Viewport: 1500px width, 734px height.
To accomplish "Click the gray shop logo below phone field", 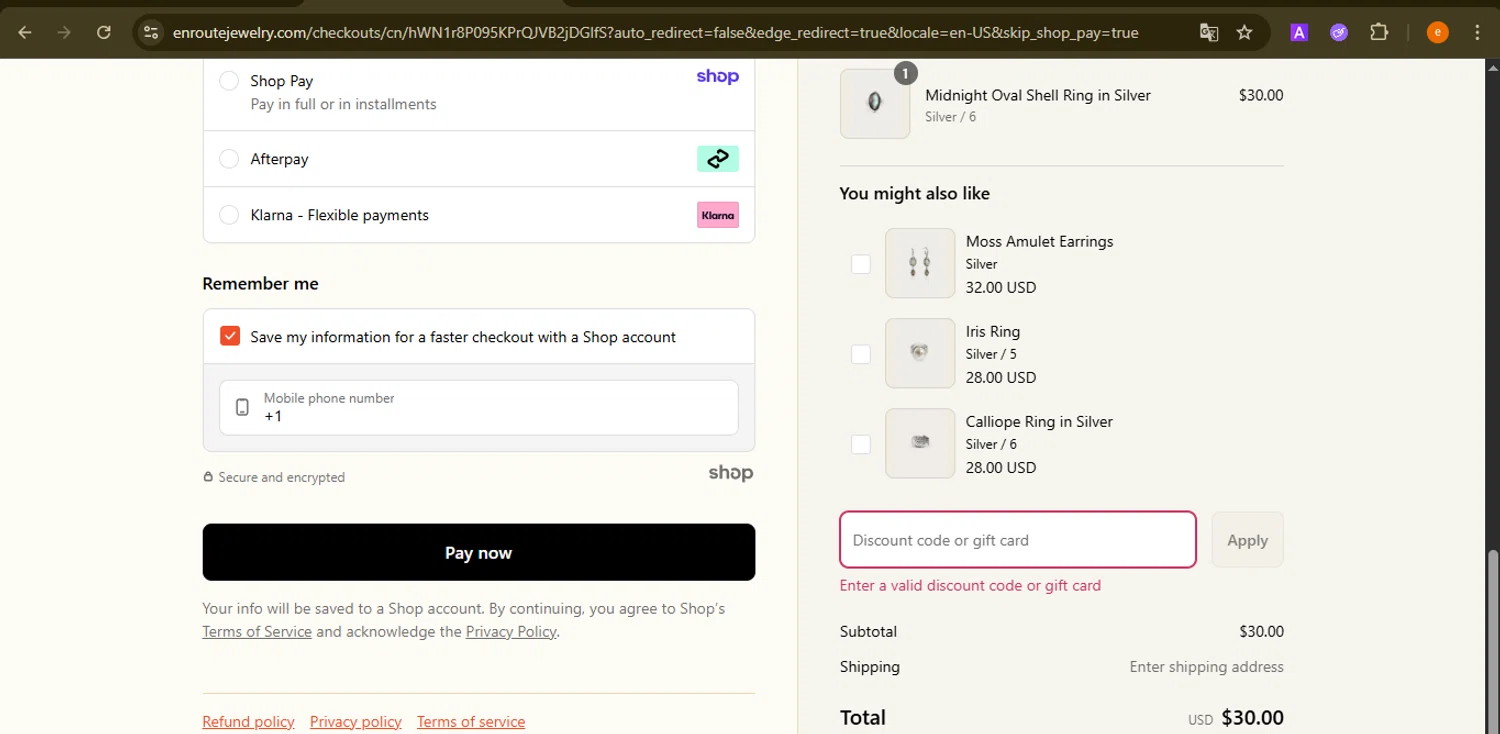I will coord(731,473).
